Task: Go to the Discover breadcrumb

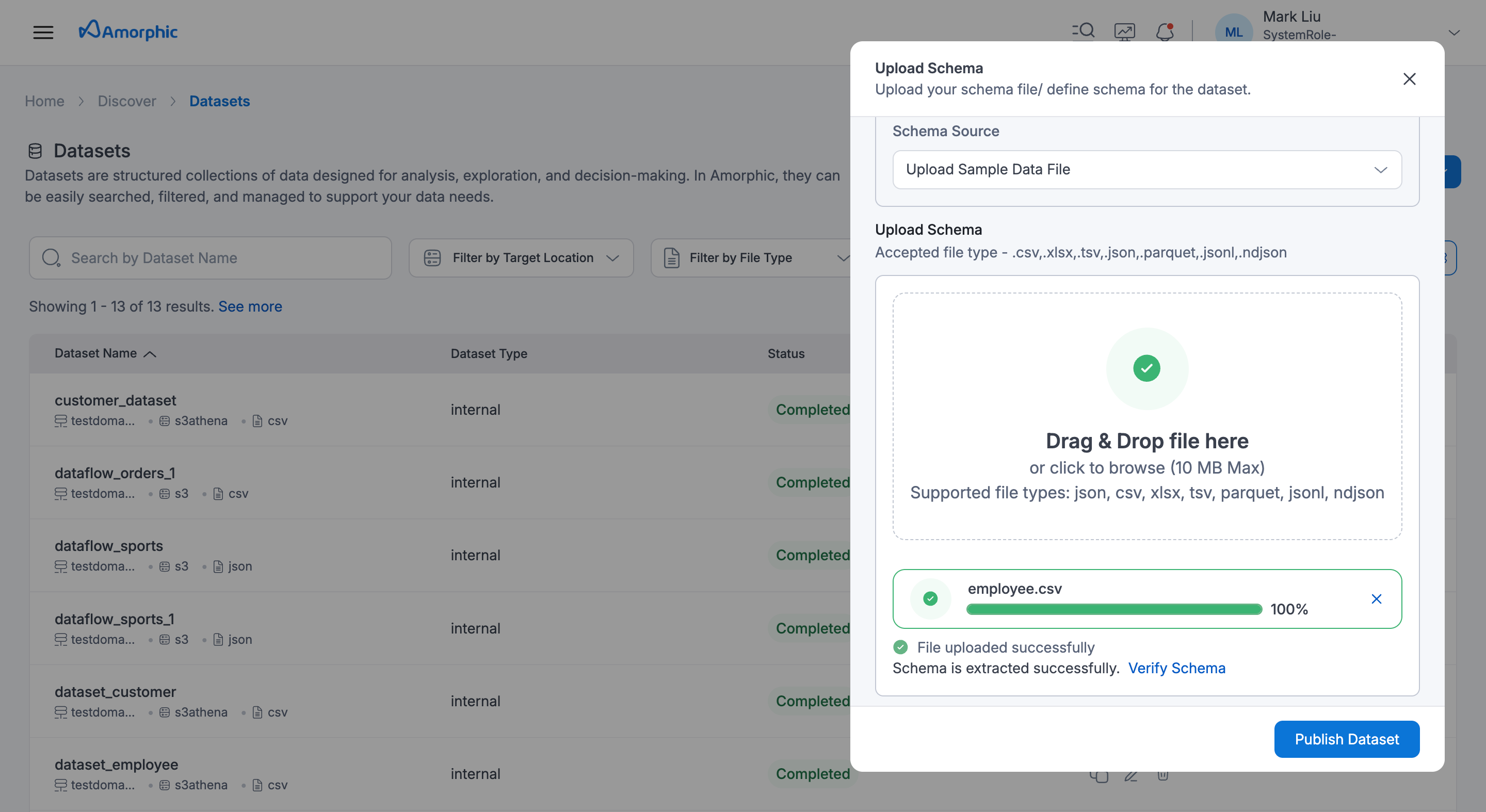Action: pos(126,101)
